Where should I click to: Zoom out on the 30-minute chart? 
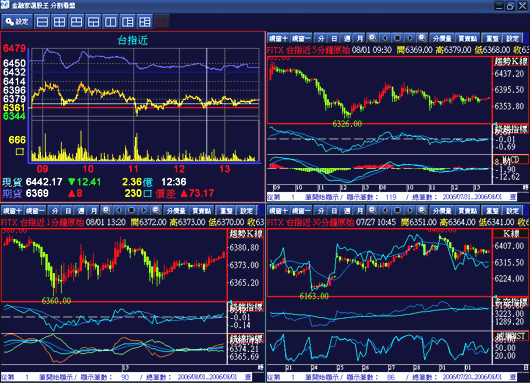point(422,211)
